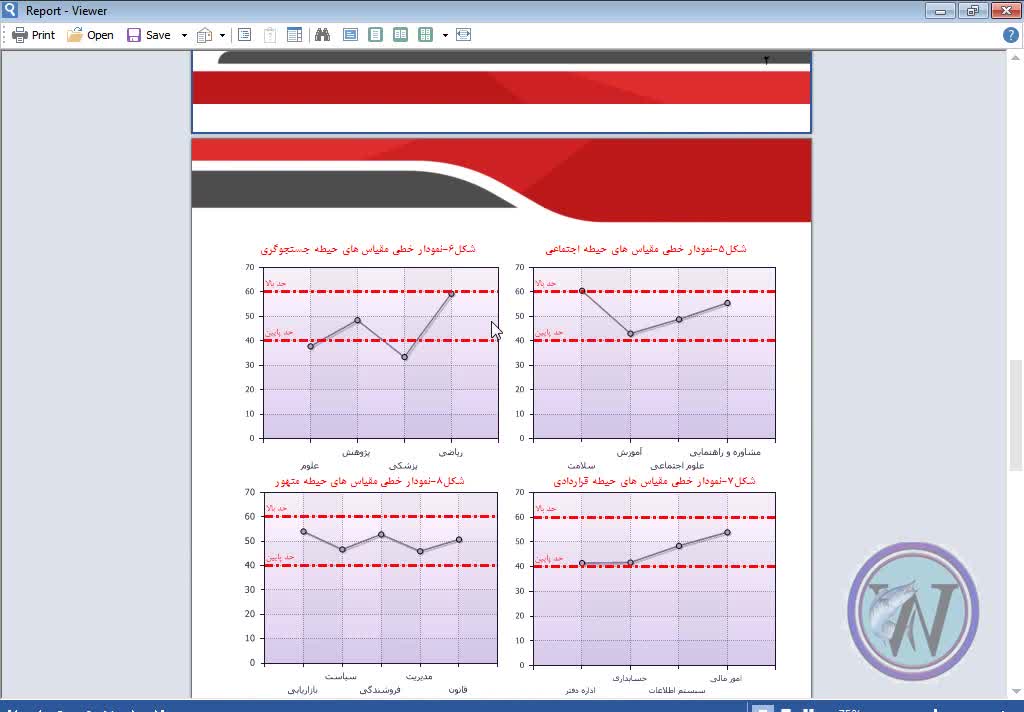The image size is (1024, 712).
Task: Click axis label 'حسابداری' under chart 7
Action: pos(630,678)
